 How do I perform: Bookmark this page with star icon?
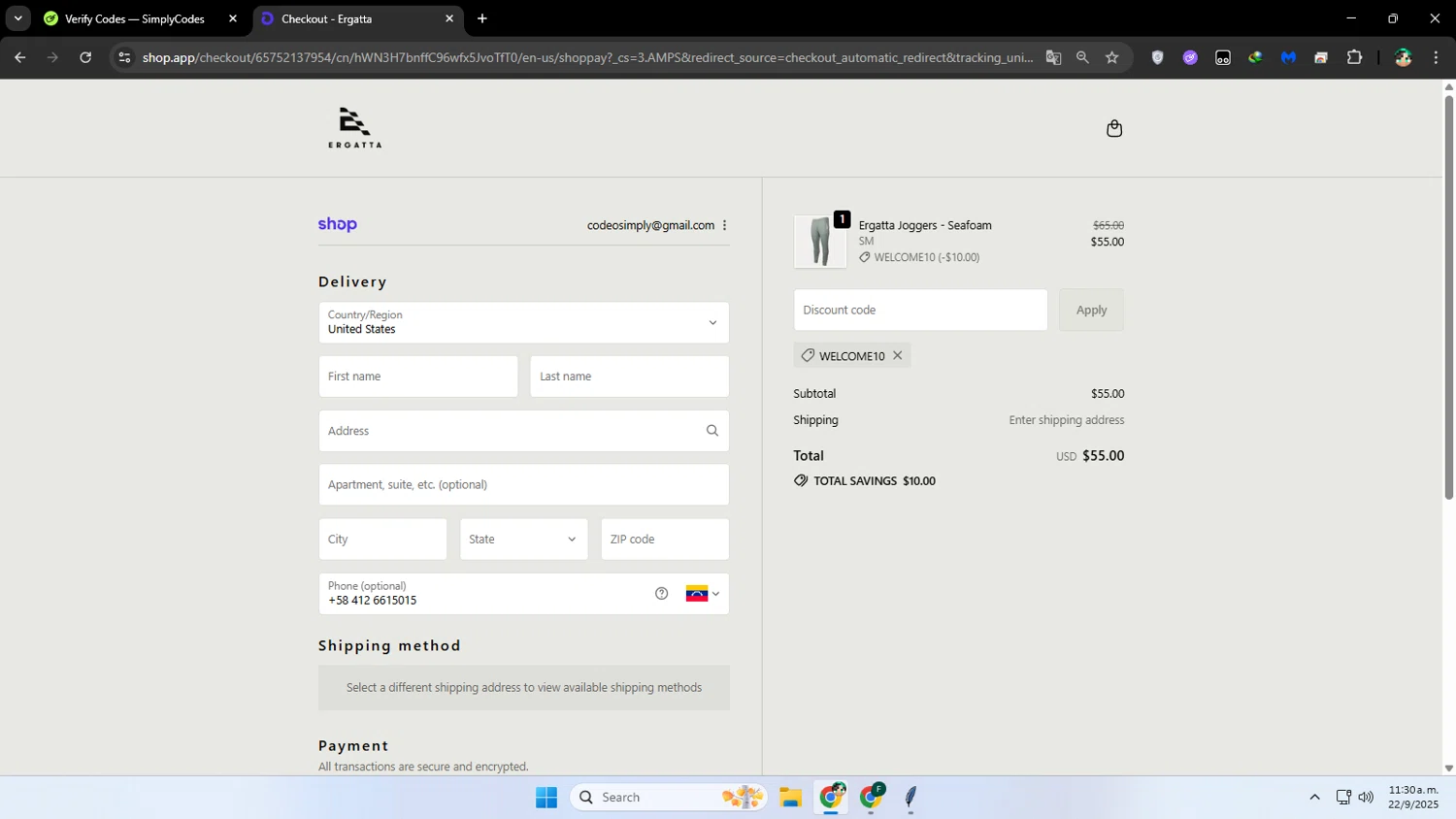coord(1112,57)
